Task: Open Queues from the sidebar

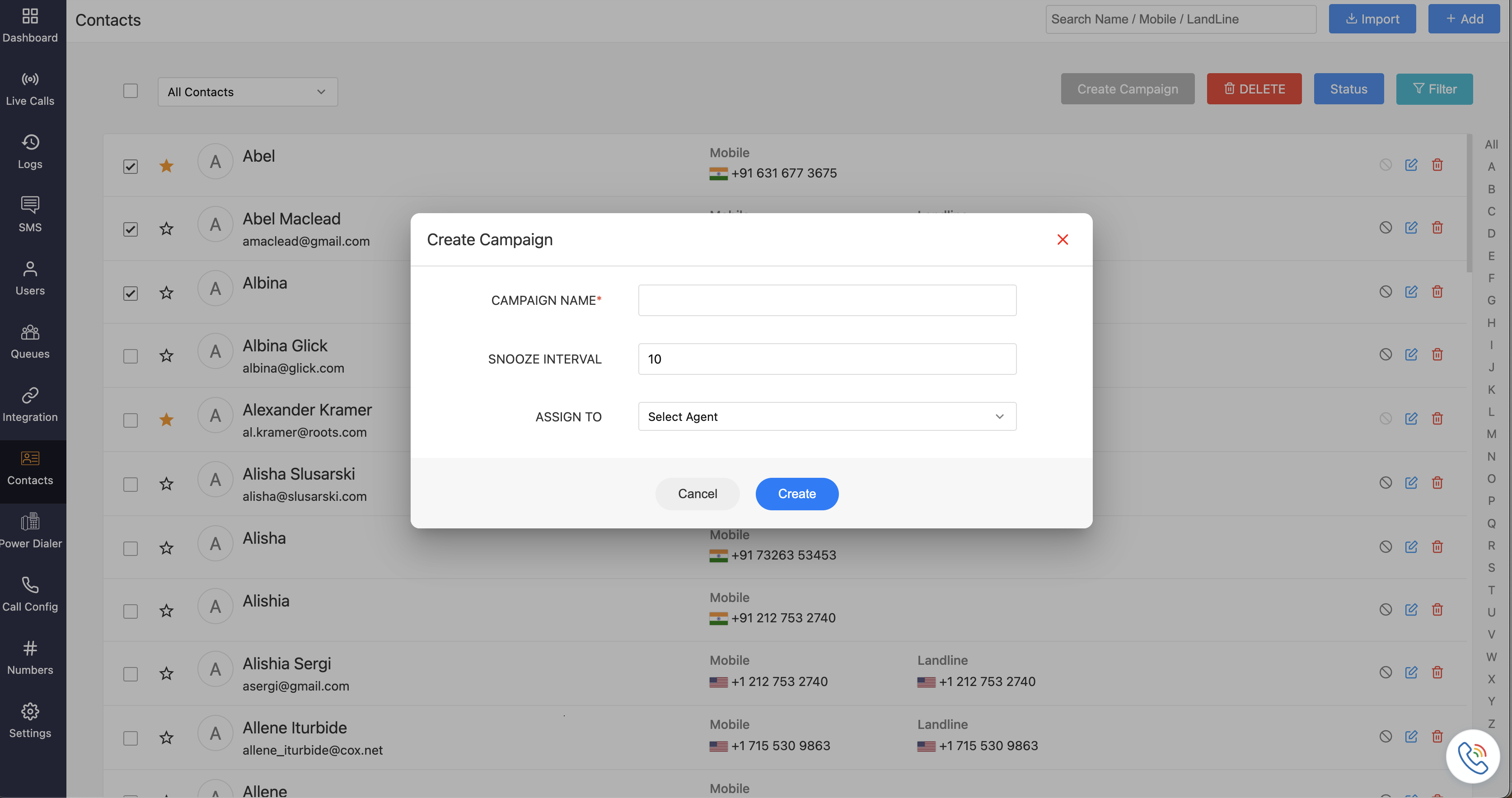Action: [x=30, y=341]
